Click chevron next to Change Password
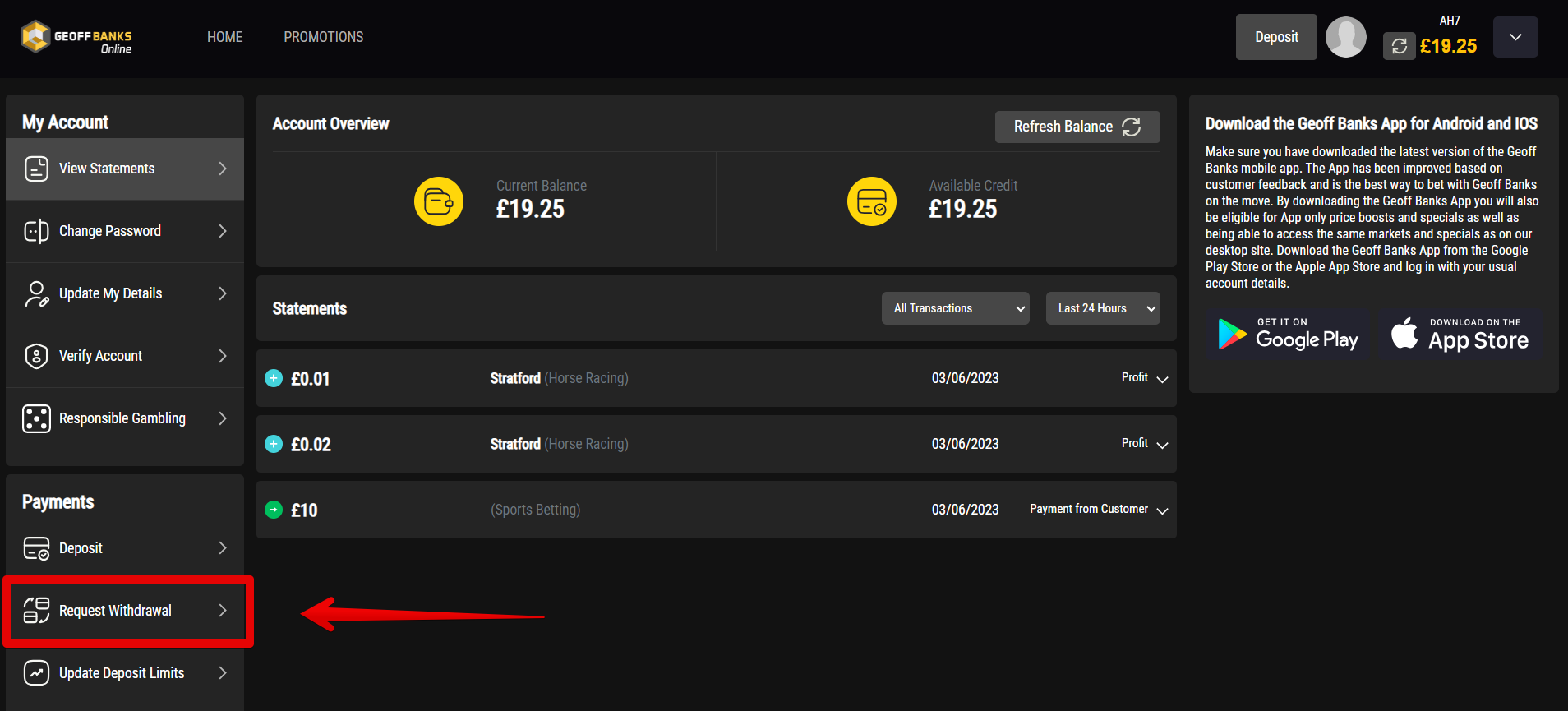 (223, 231)
